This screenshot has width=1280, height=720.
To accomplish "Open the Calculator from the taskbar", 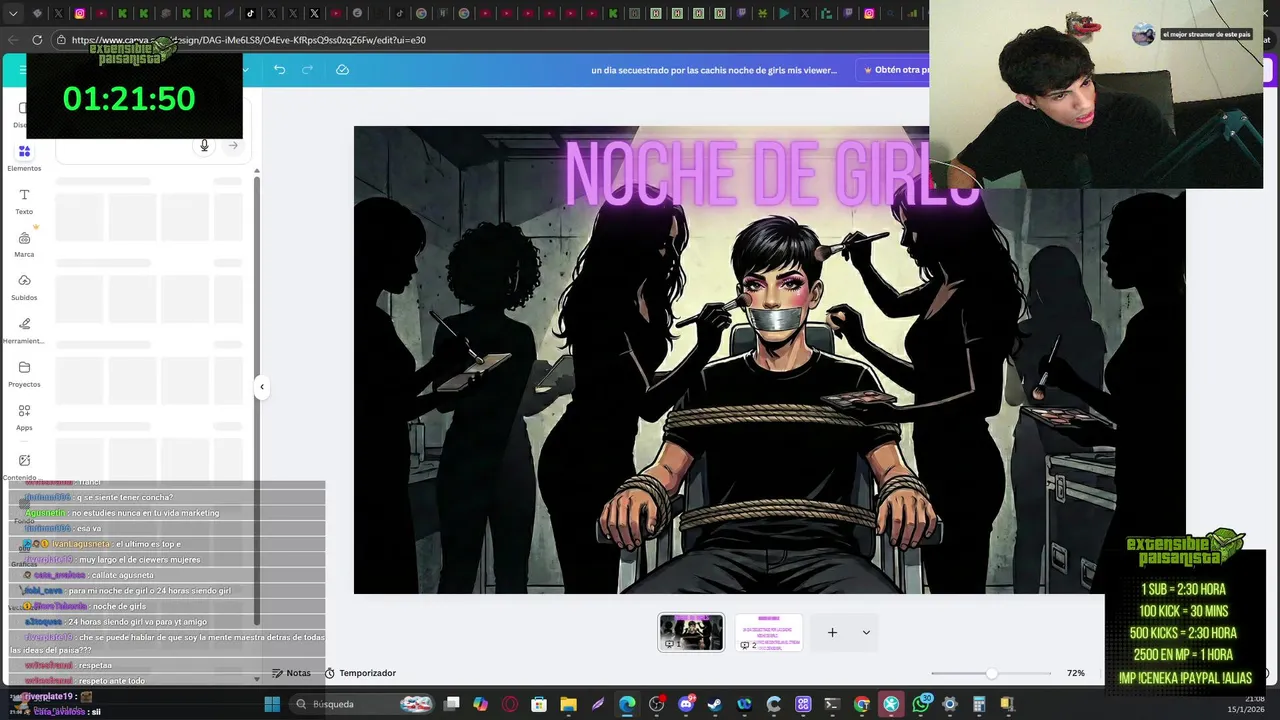I will click(978, 704).
